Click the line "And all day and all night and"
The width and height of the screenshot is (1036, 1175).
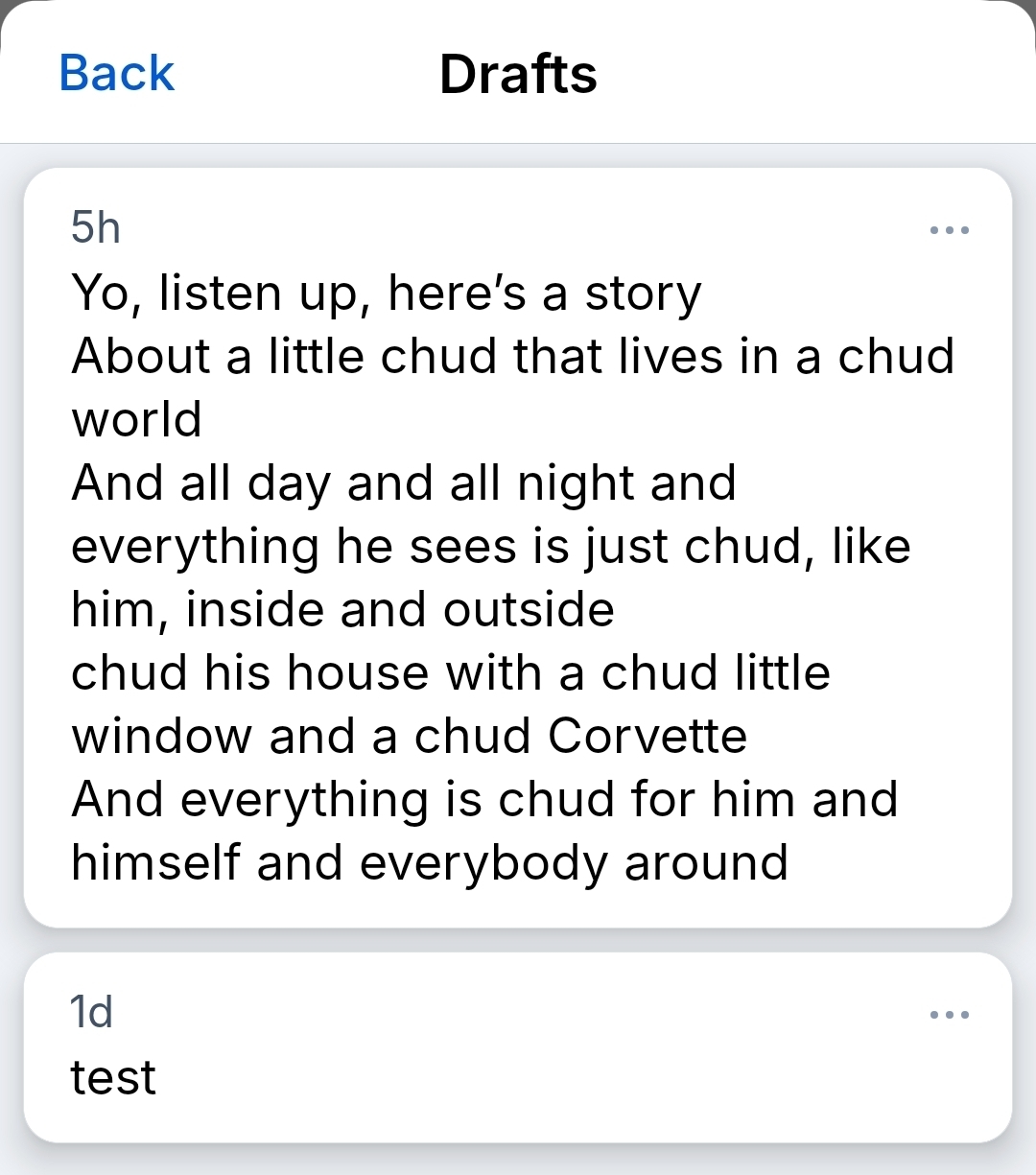coord(403,483)
